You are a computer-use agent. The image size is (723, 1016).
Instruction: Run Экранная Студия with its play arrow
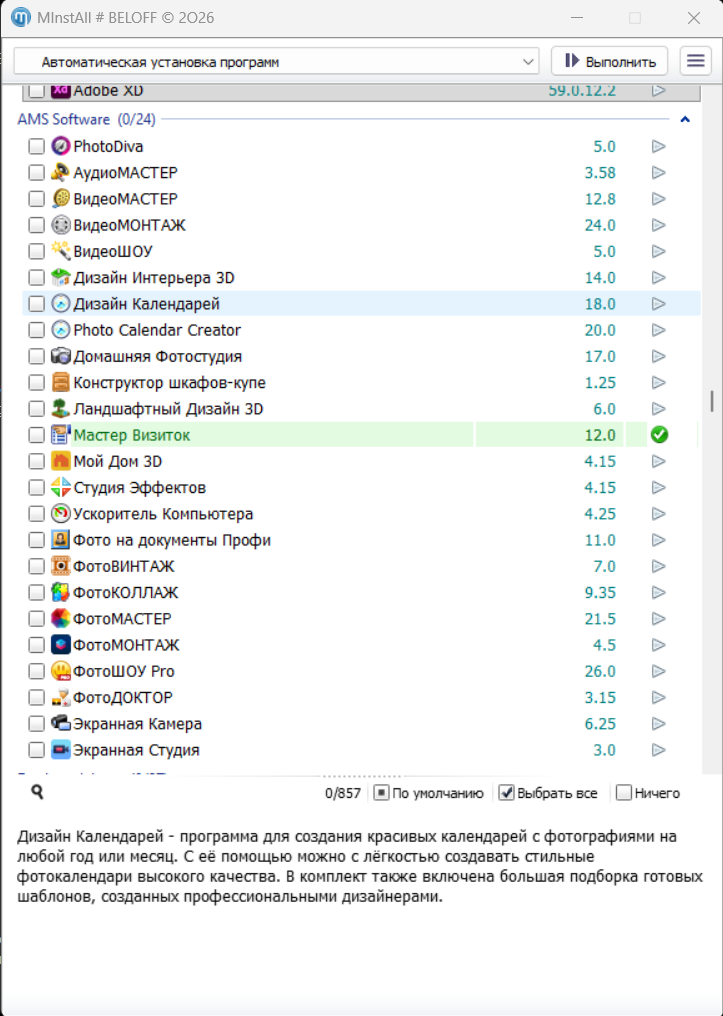(x=659, y=750)
